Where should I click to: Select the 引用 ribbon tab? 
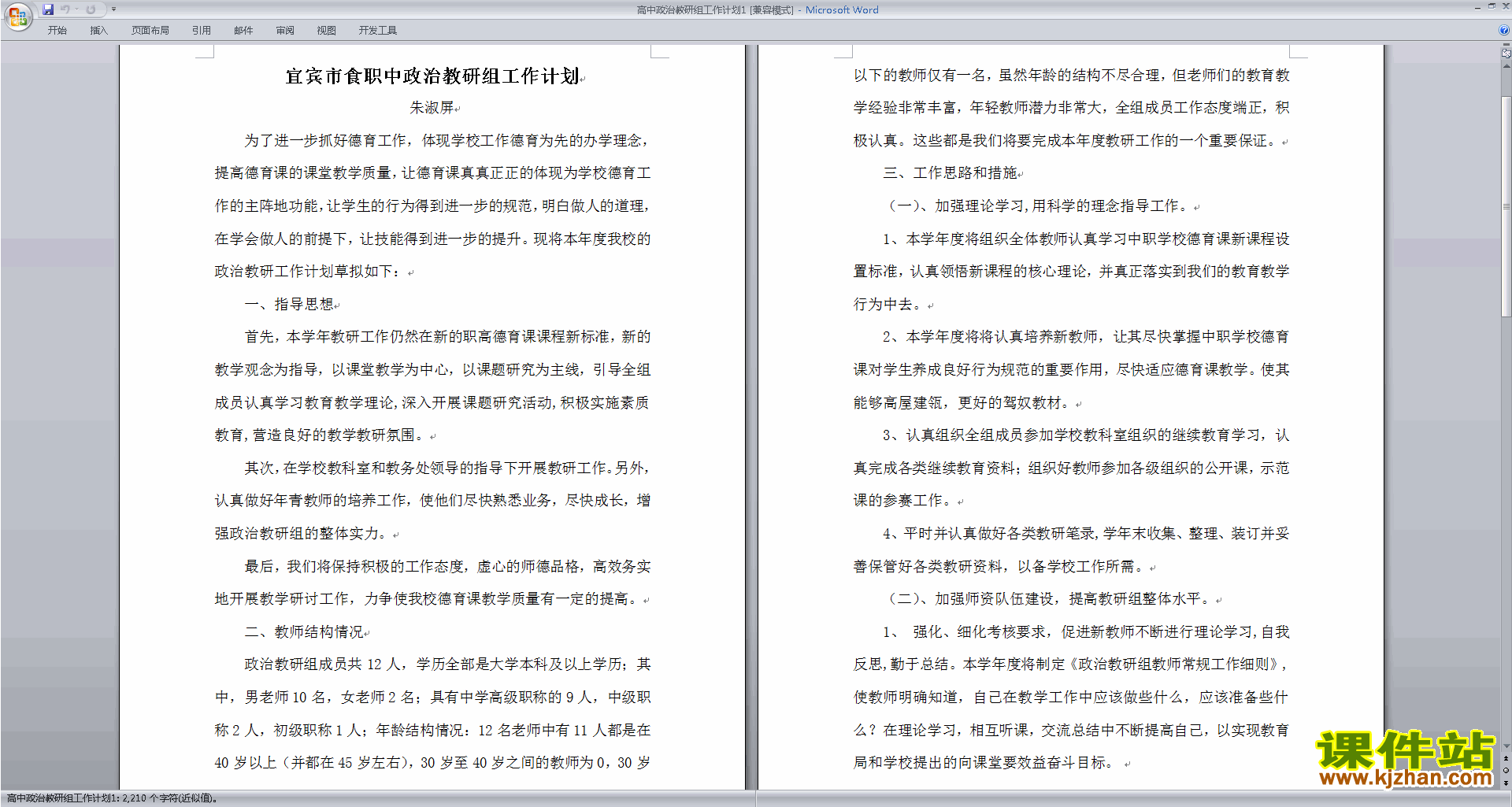pos(202,31)
